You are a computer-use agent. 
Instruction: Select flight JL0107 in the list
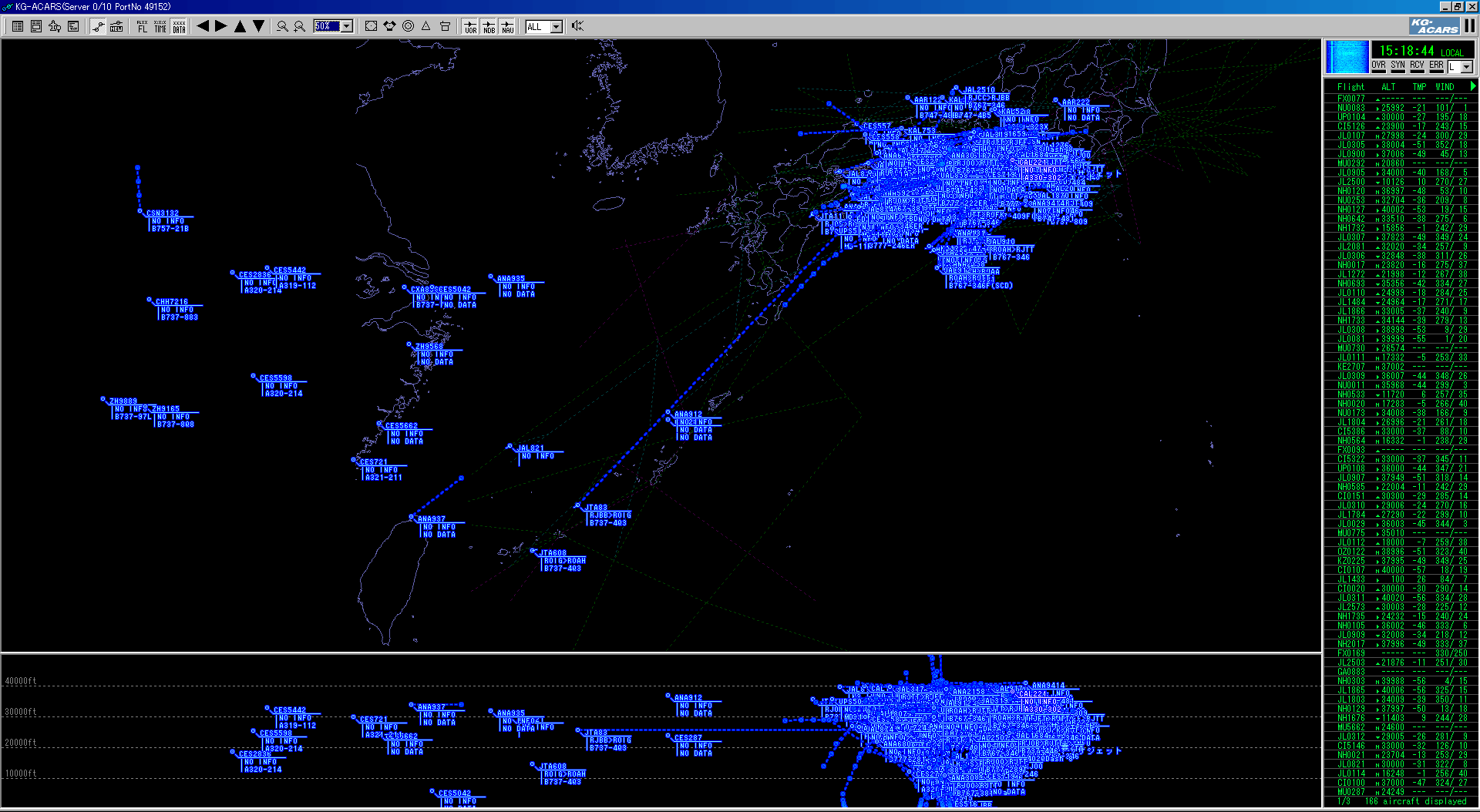(x=1401, y=136)
